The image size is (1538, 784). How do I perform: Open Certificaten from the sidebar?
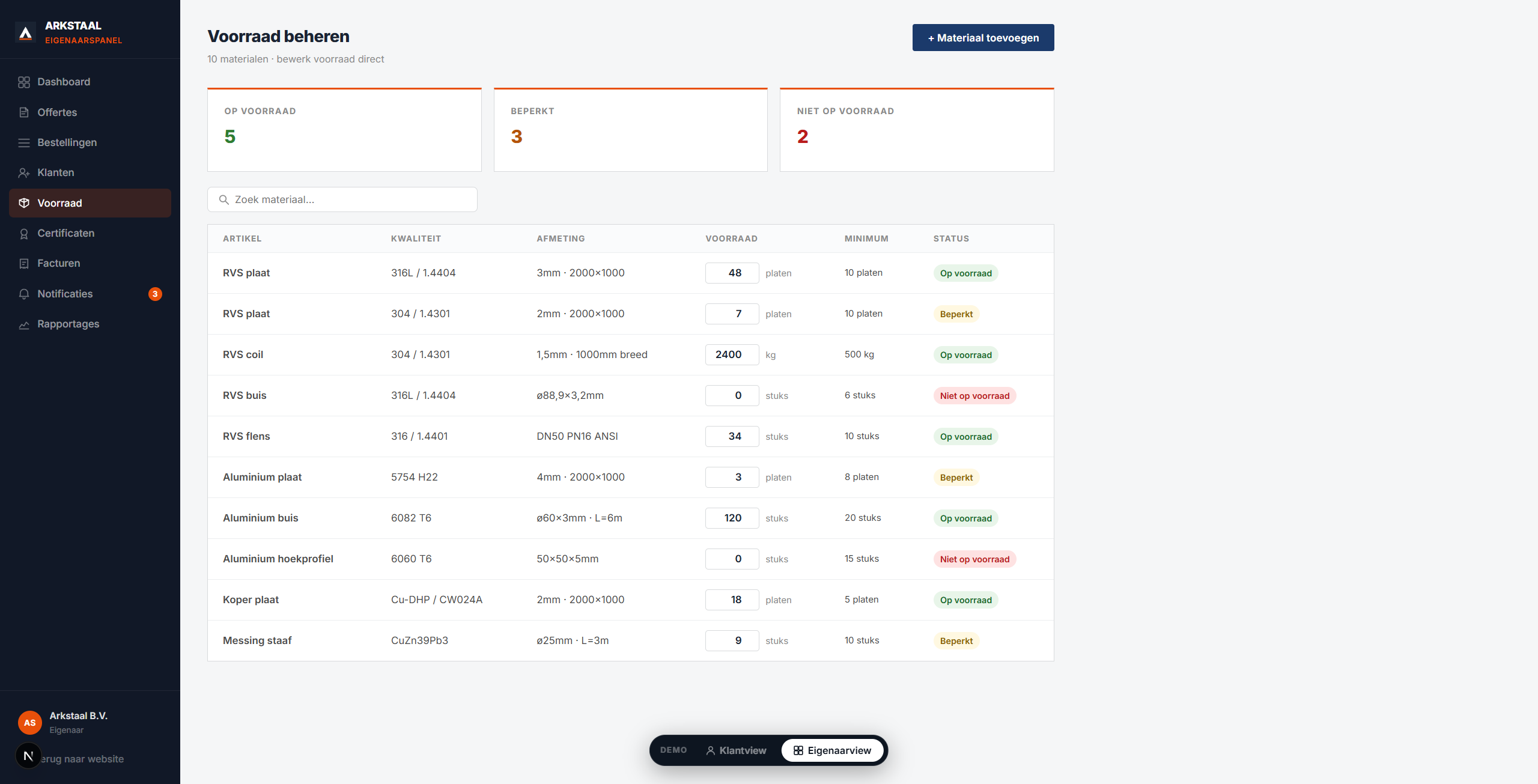click(65, 233)
